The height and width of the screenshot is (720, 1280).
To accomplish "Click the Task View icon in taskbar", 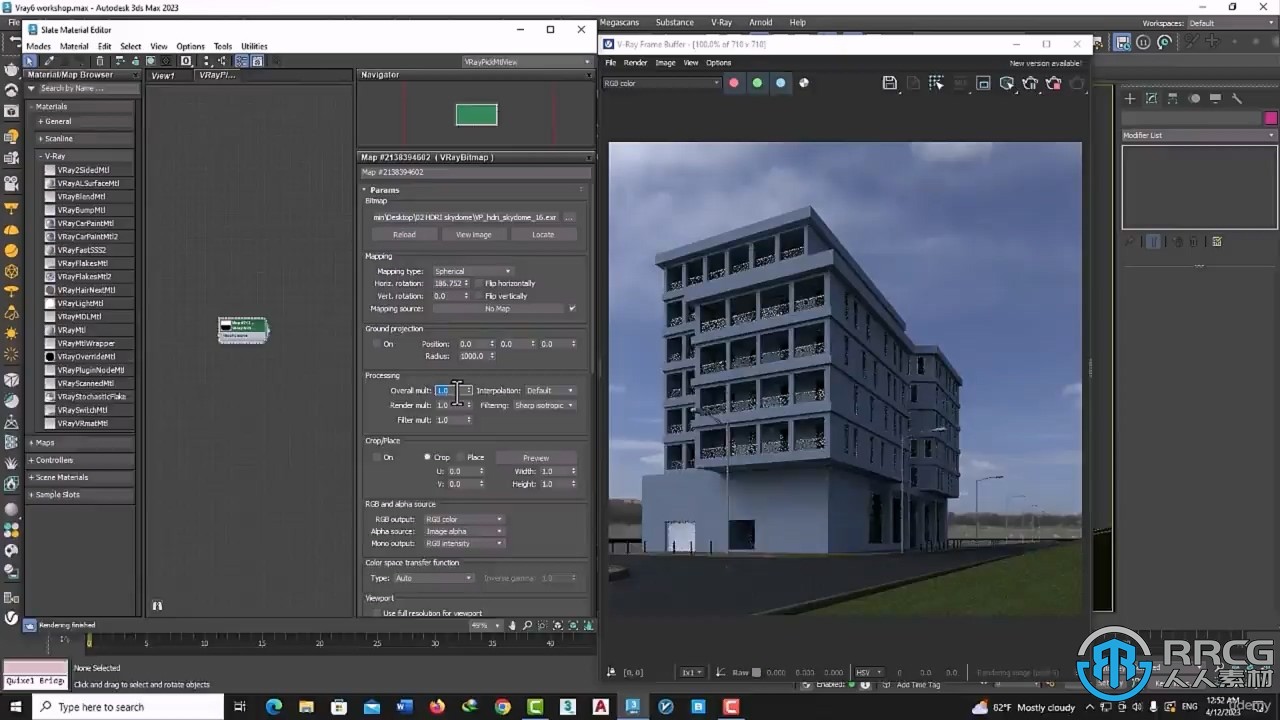I will 240,707.
